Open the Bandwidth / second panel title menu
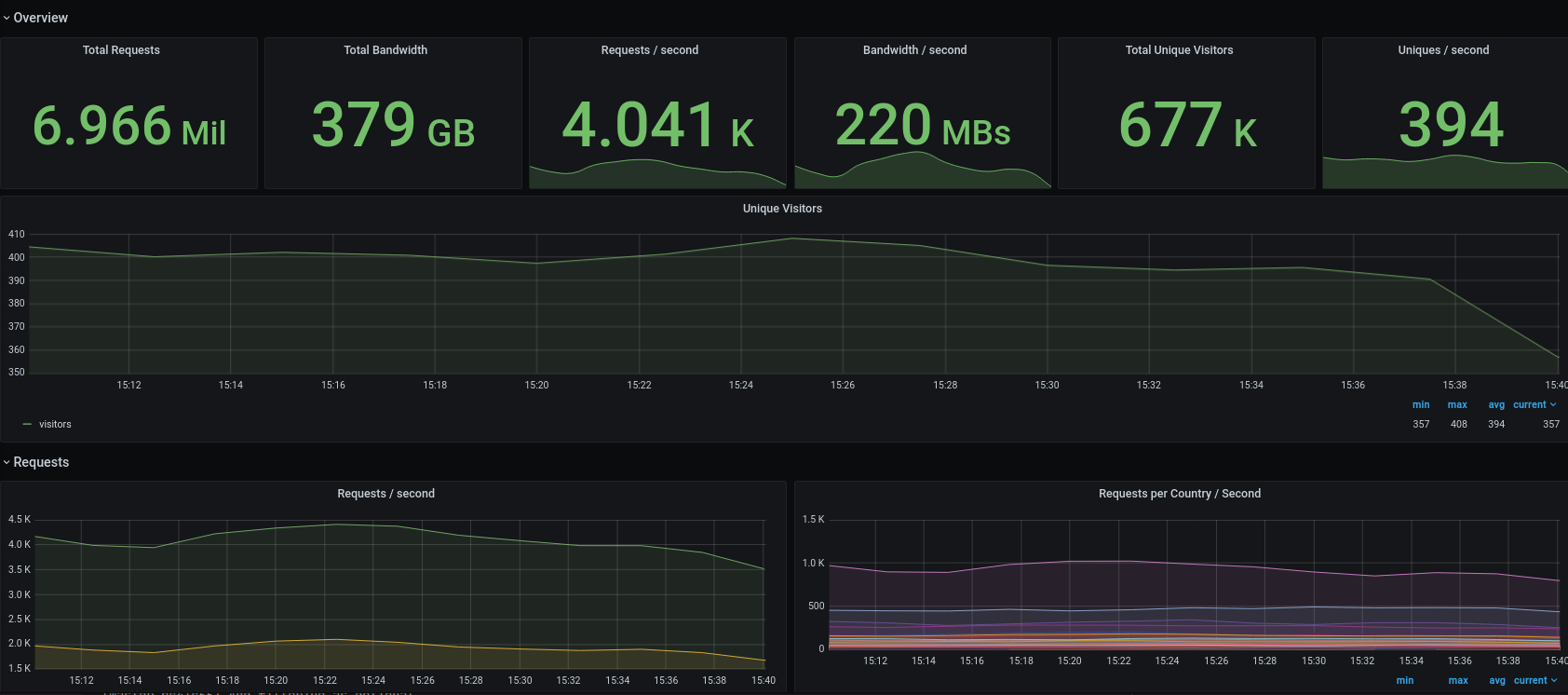The image size is (1568, 695). pyautogui.click(x=915, y=50)
